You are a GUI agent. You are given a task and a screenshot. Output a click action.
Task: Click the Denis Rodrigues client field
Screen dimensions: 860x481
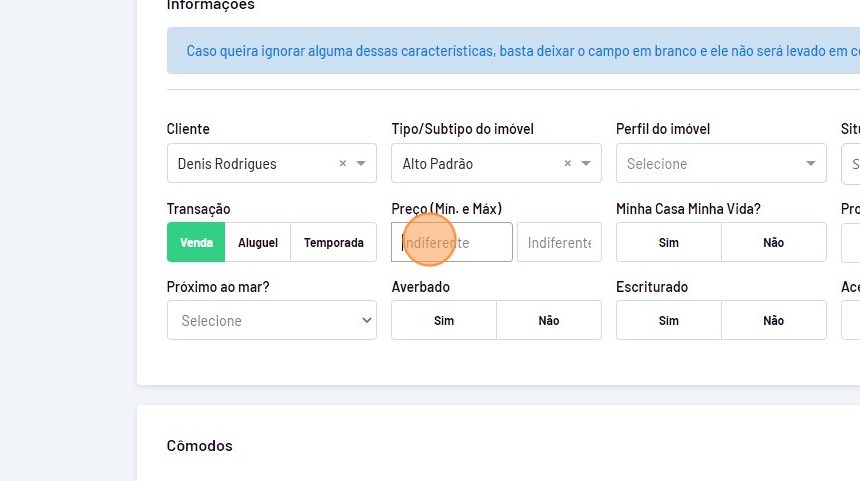[x=250, y=164]
